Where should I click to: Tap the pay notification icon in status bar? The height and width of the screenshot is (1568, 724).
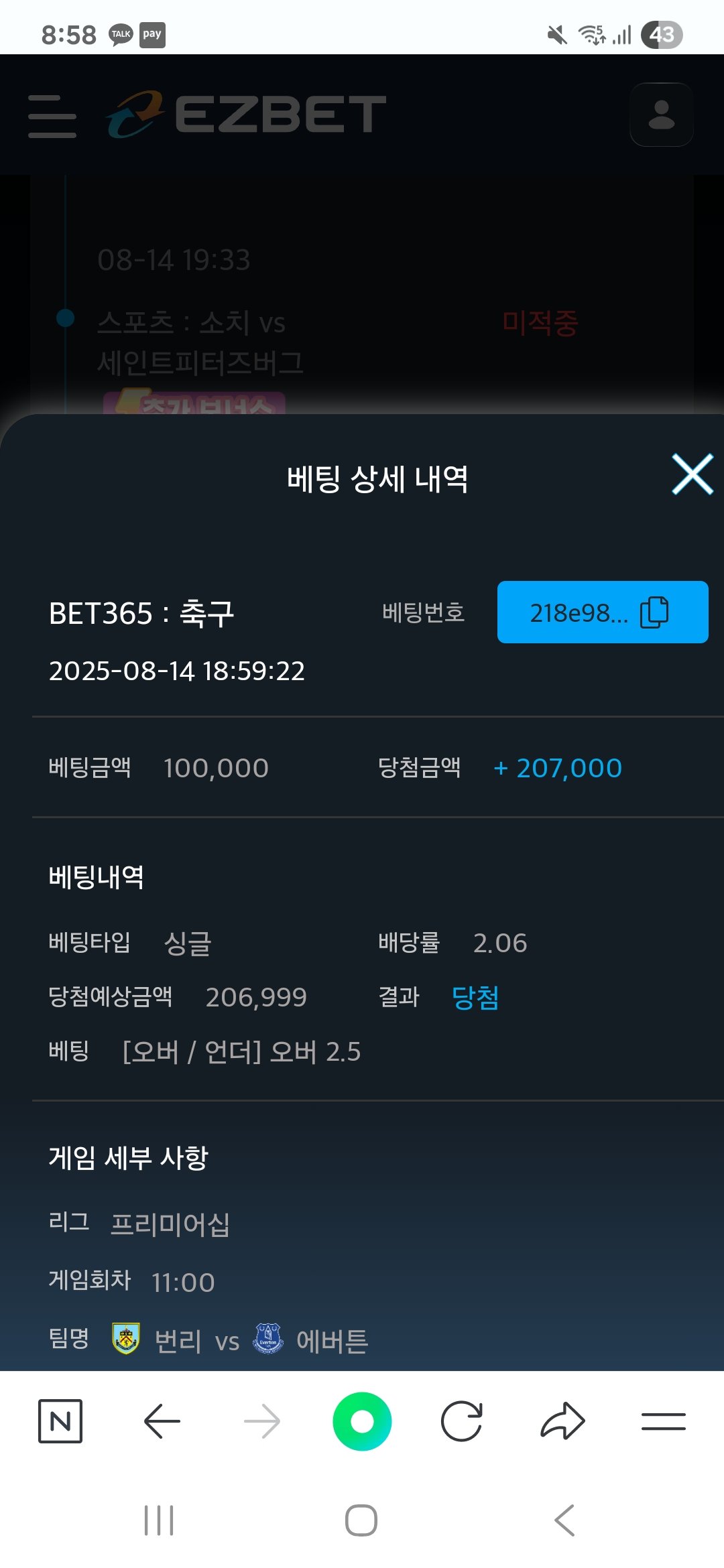point(152,35)
